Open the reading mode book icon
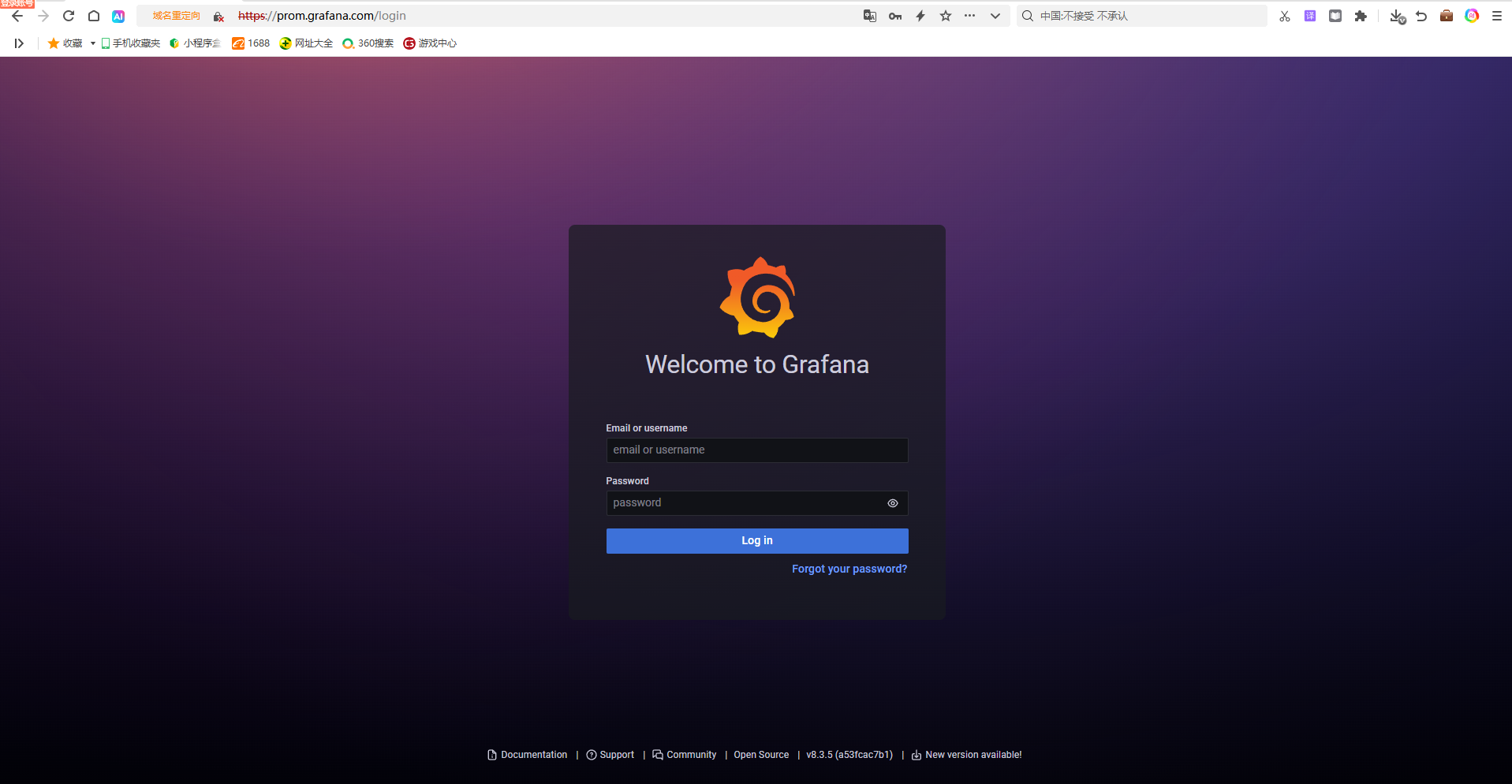Image resolution: width=1512 pixels, height=784 pixels. [x=1335, y=16]
